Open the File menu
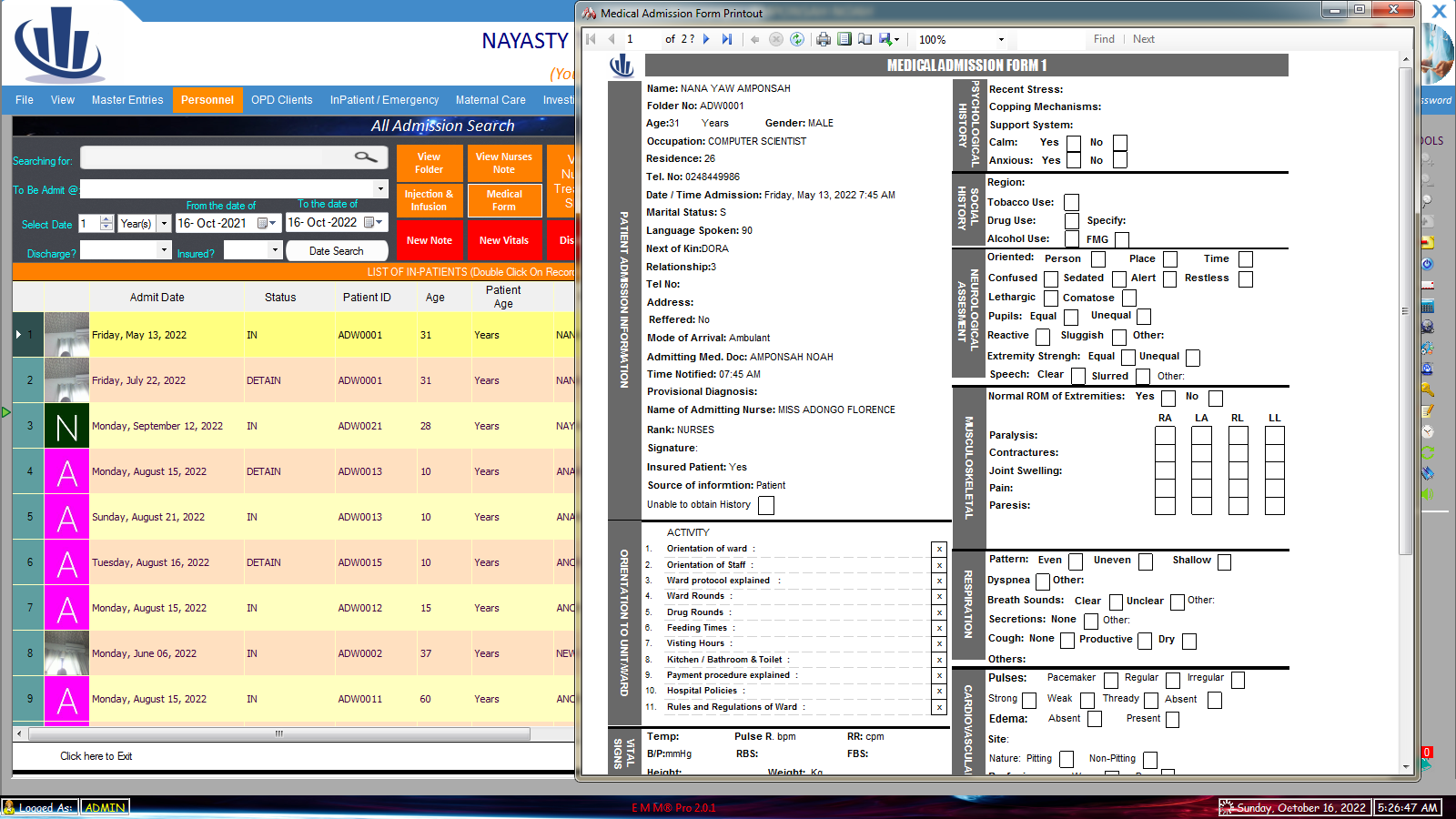The height and width of the screenshot is (819, 1456). click(x=25, y=100)
